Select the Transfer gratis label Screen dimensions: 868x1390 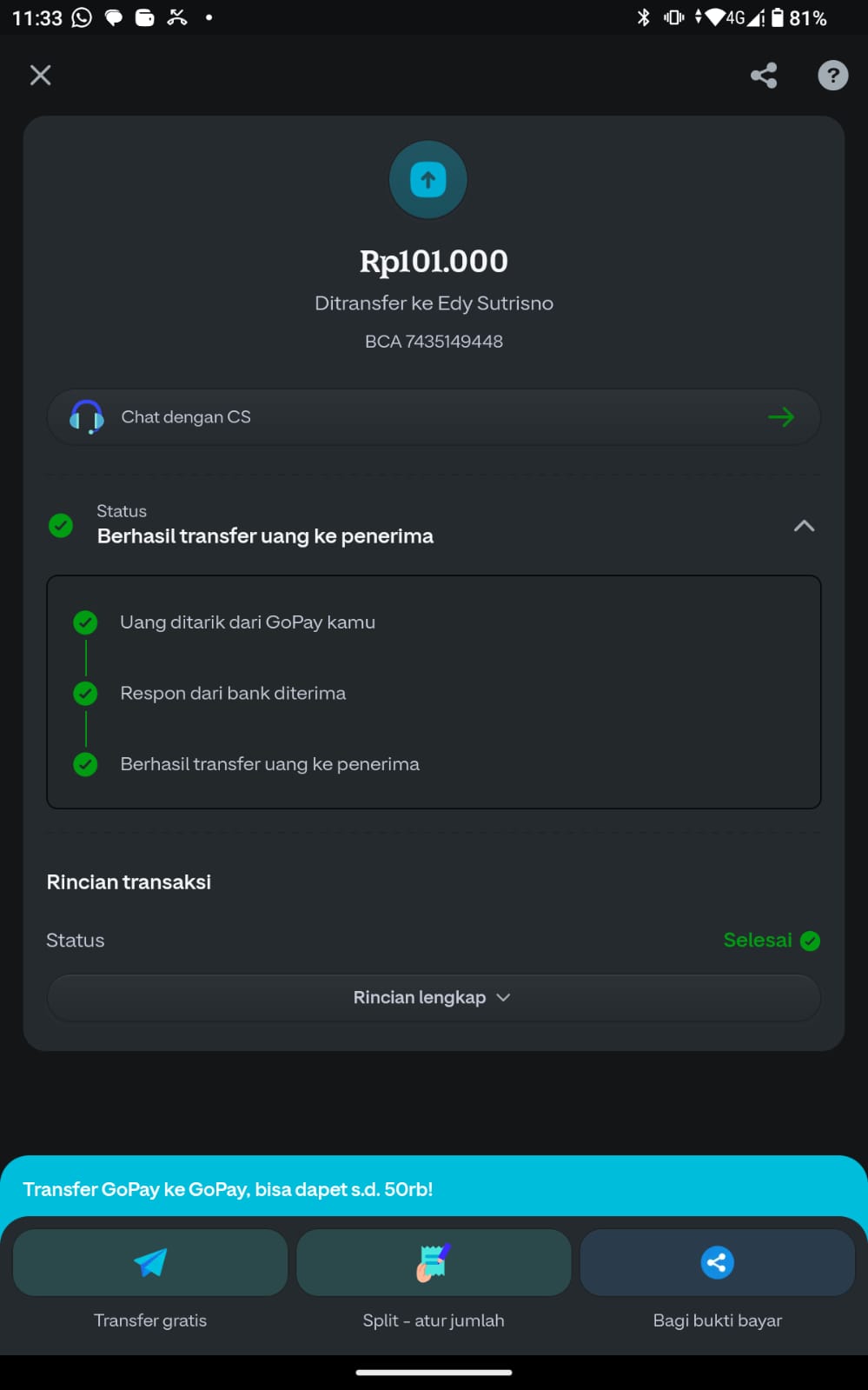click(150, 1320)
